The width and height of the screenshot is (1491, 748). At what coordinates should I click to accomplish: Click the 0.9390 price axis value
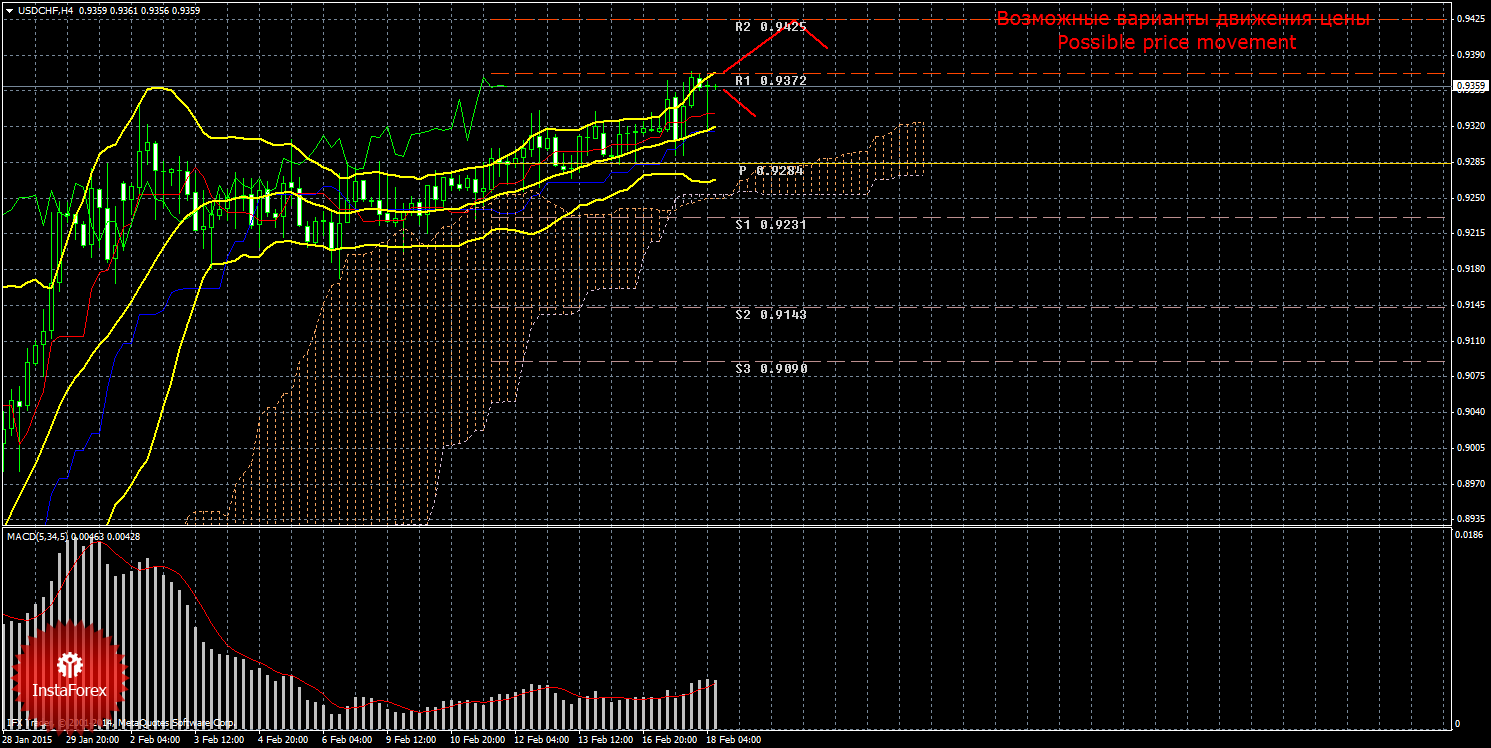coord(1470,54)
